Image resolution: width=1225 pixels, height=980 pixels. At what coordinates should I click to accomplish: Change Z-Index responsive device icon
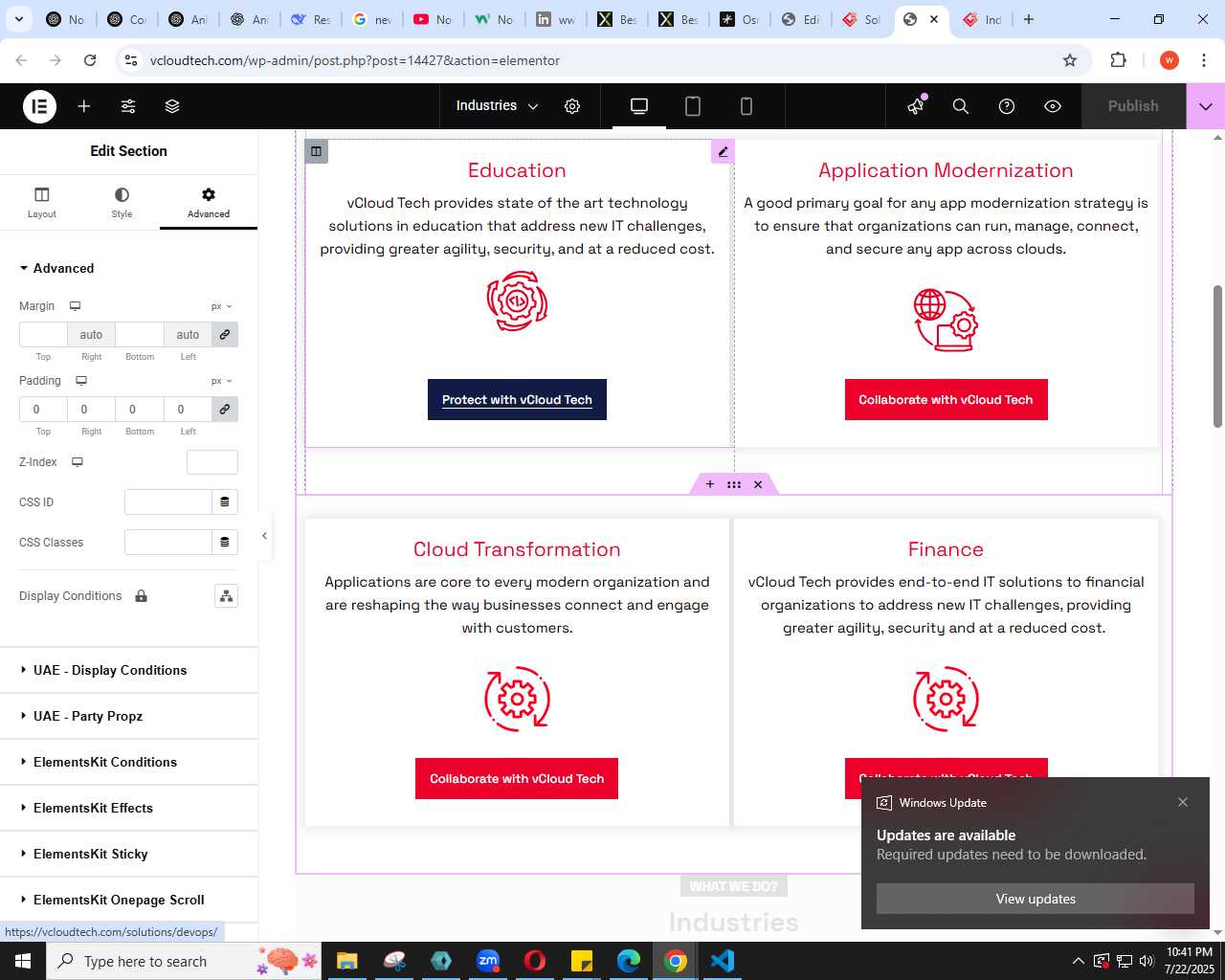78,462
